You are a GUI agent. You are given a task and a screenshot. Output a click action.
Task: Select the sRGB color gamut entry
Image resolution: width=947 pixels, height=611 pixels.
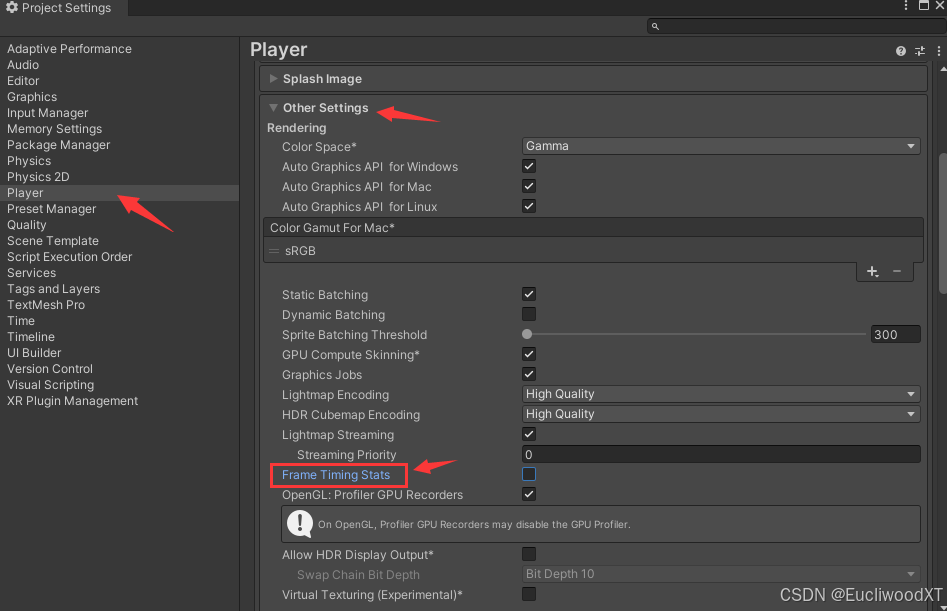point(593,251)
